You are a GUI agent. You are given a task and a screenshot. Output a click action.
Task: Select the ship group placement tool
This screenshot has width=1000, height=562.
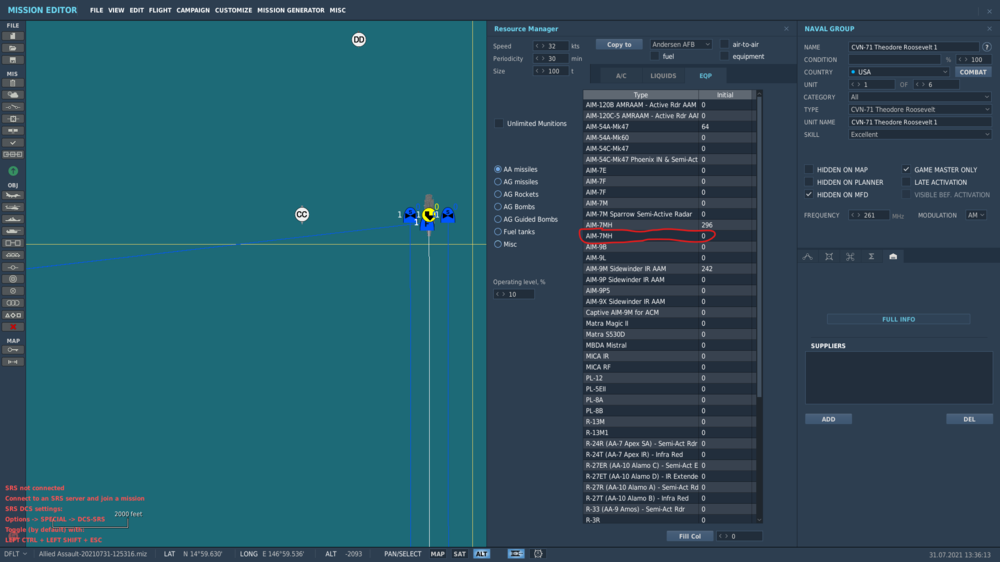(13, 219)
